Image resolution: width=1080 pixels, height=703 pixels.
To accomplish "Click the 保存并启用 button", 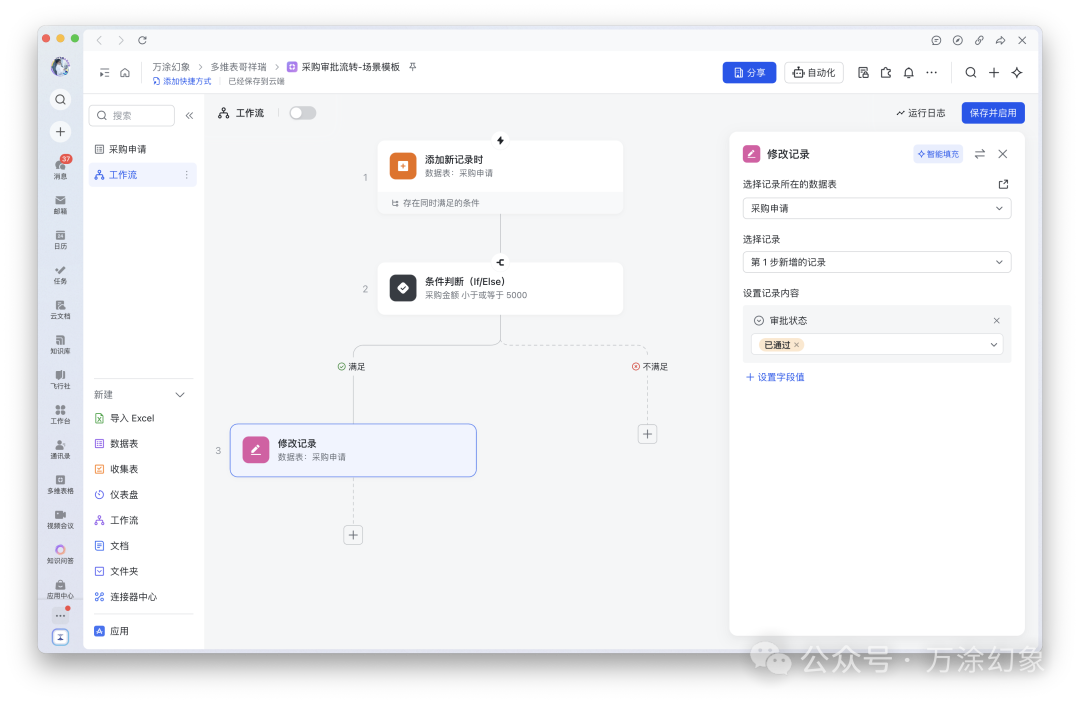I will 992,112.
